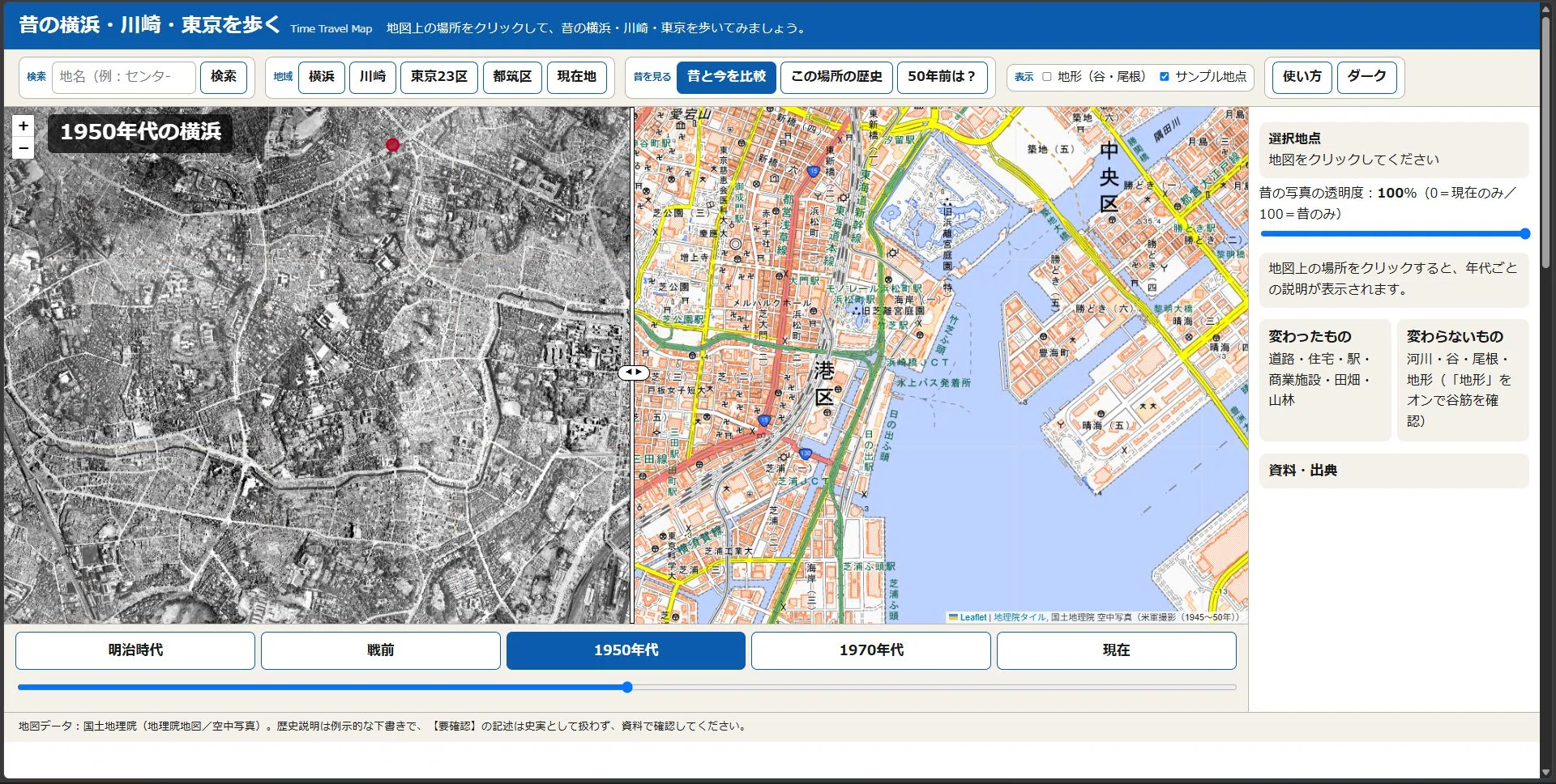
Task: Select the 明治時代 era tab
Action: (x=135, y=650)
